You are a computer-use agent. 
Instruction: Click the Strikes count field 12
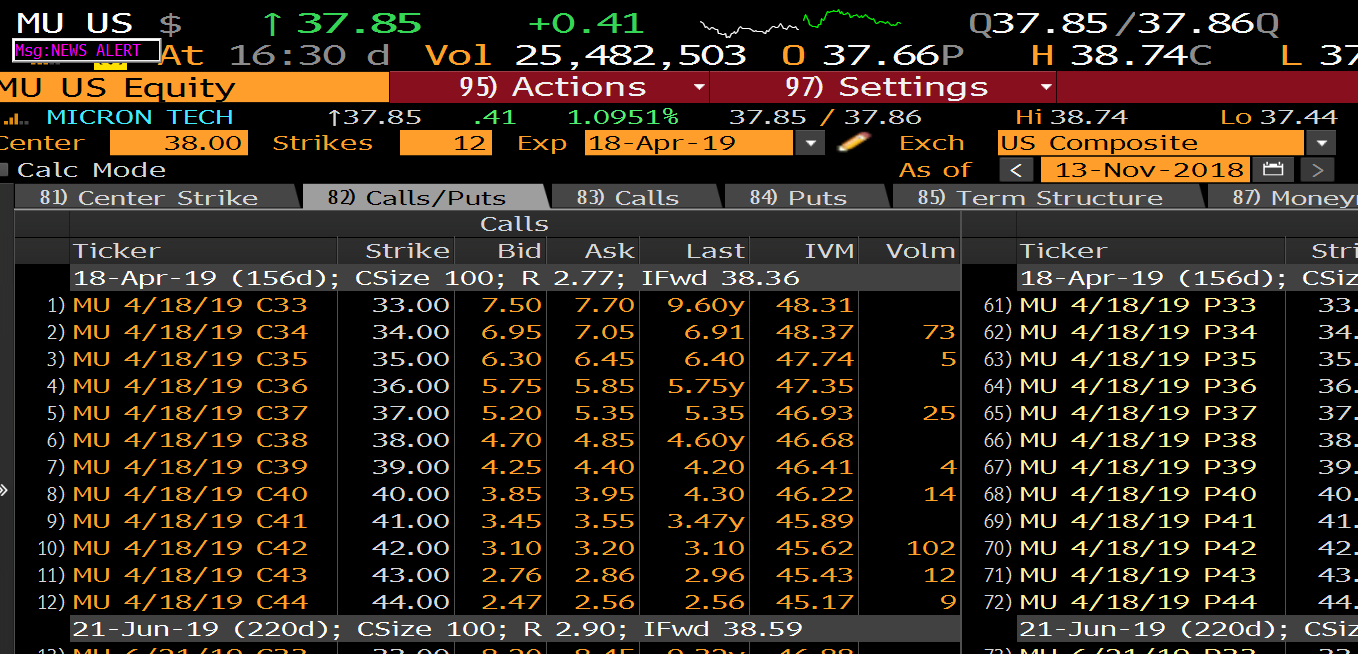(x=446, y=143)
